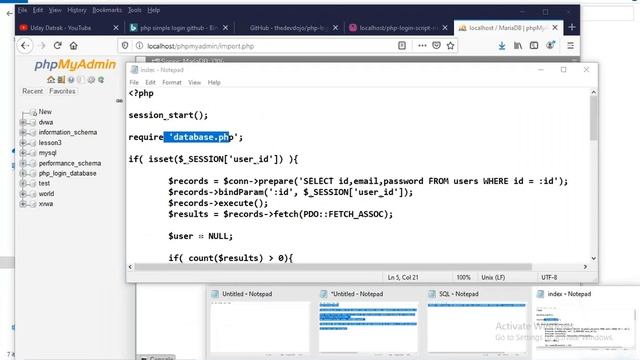Open Notepad File menu

point(134,82)
